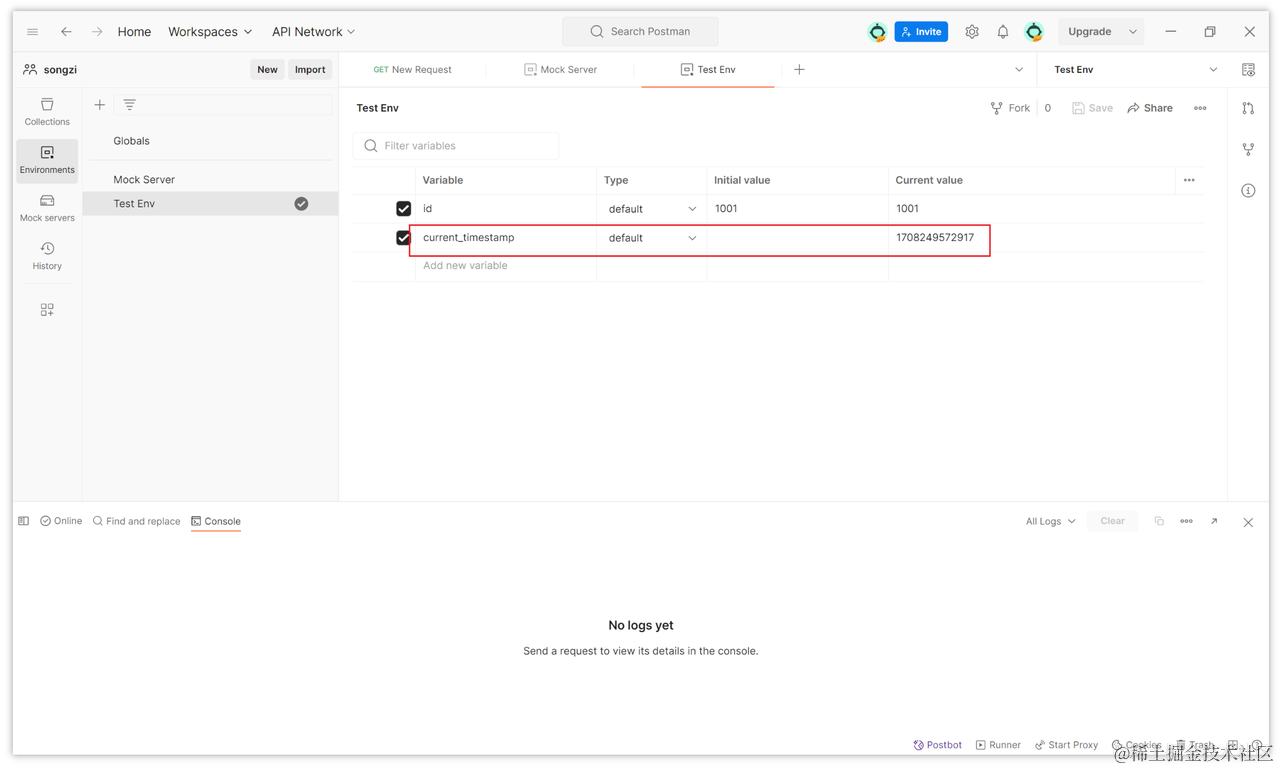Click Start Proxy in the status bar
Viewport: 1280px width, 770px height.
1066,745
